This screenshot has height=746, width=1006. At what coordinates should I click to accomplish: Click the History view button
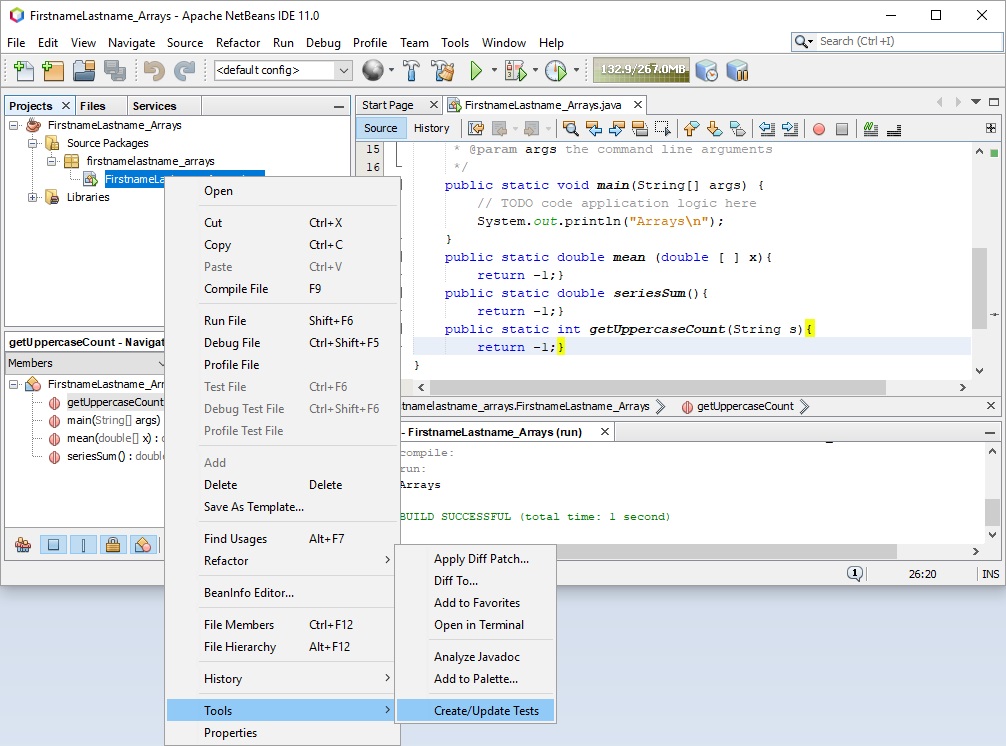click(431, 128)
